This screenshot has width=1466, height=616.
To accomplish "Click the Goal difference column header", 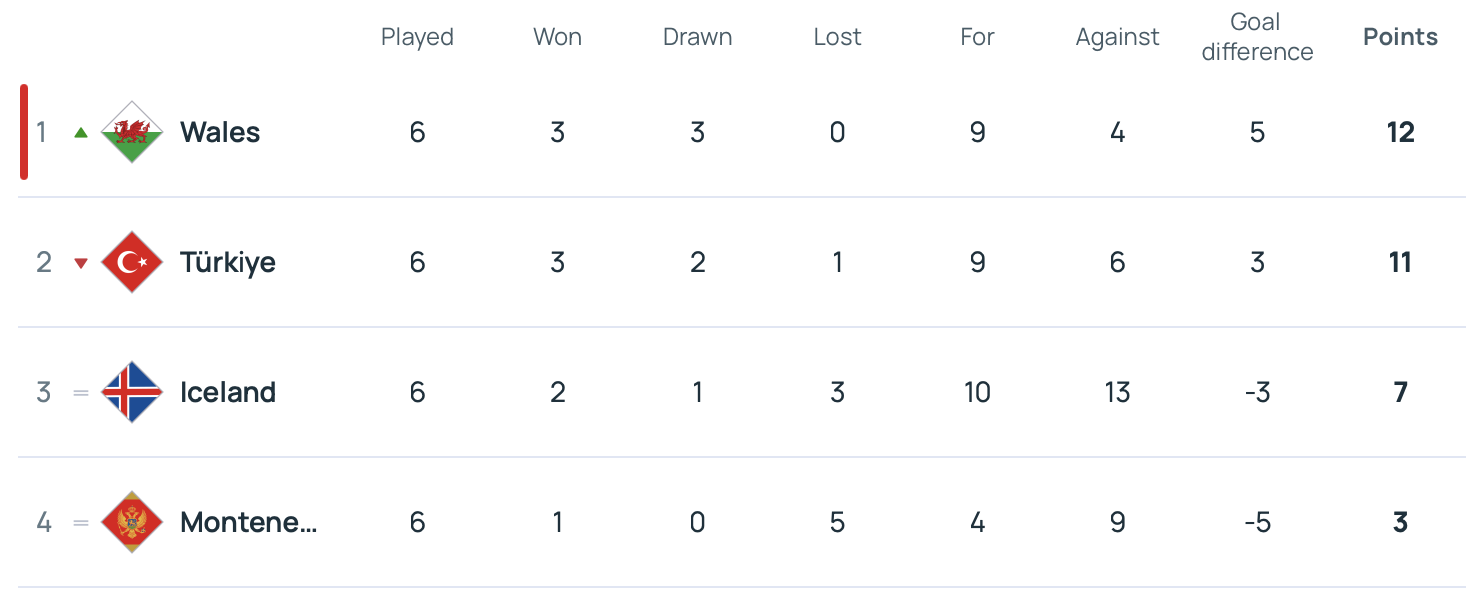I will (1257, 37).
